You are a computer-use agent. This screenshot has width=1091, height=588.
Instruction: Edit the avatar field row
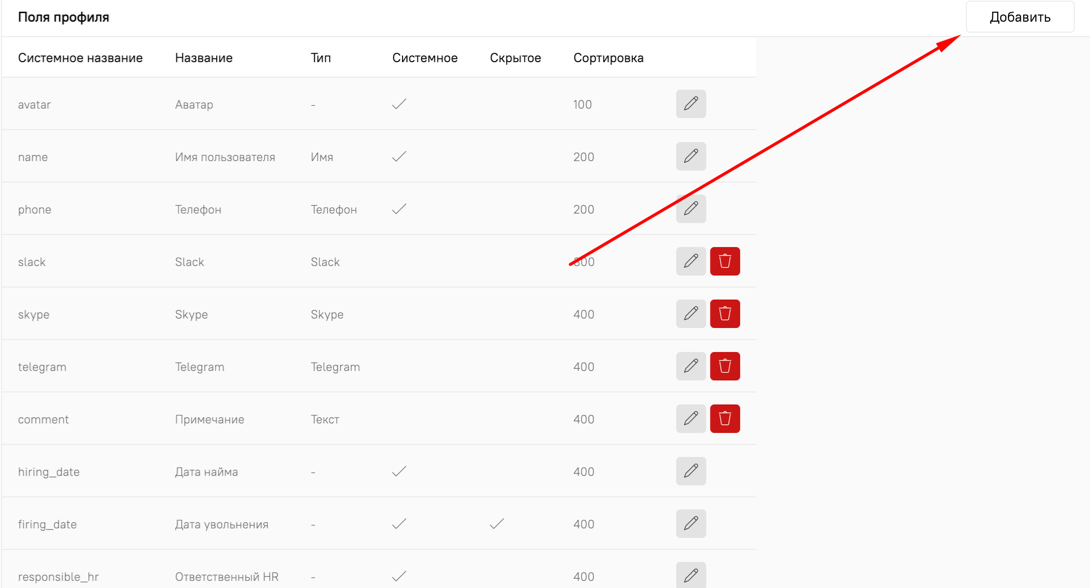tap(690, 104)
